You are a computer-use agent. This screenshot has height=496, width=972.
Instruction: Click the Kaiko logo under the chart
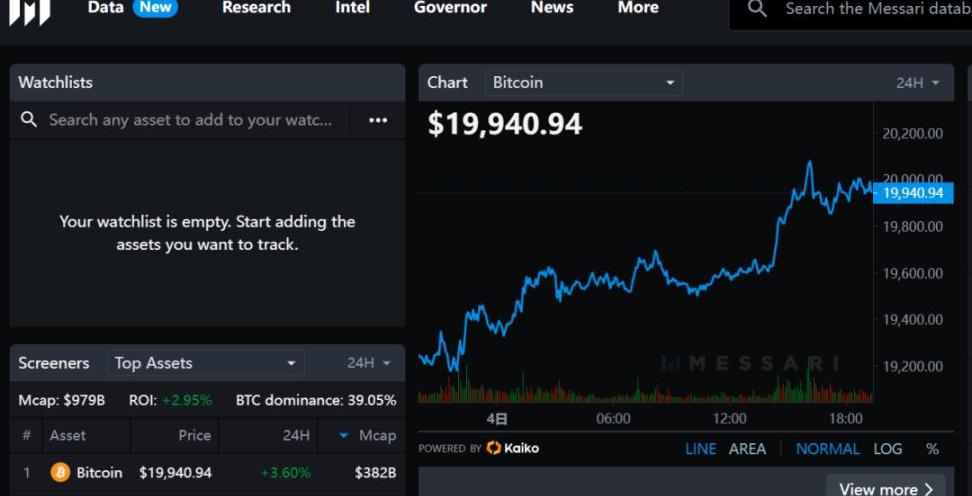click(512, 448)
